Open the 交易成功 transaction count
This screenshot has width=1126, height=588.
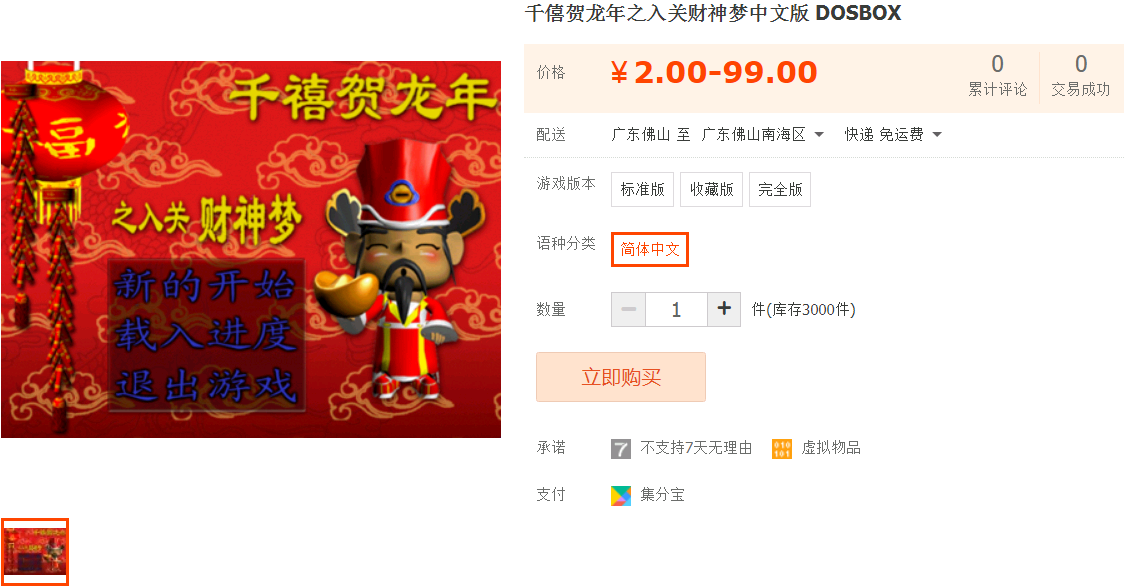point(1081,75)
